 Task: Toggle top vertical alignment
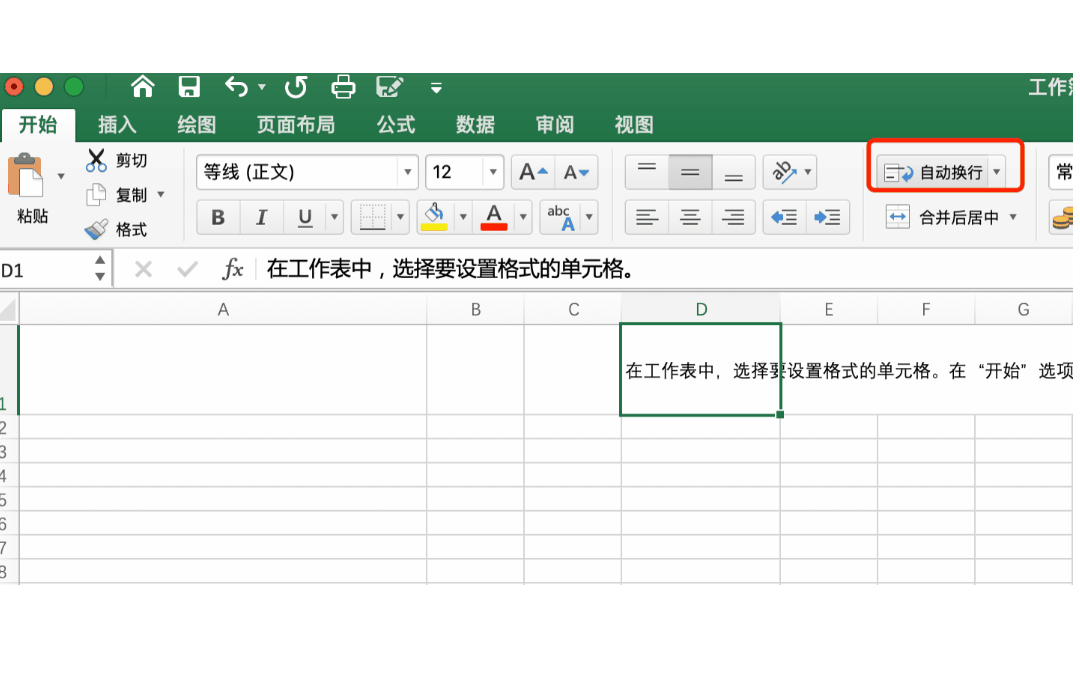point(647,172)
